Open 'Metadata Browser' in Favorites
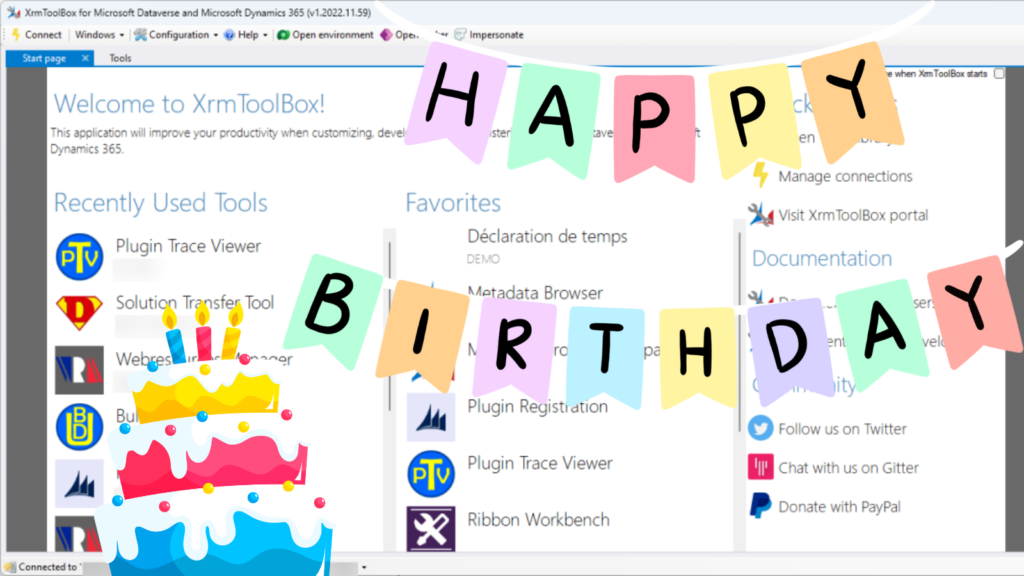Image resolution: width=1024 pixels, height=576 pixels. tap(535, 293)
